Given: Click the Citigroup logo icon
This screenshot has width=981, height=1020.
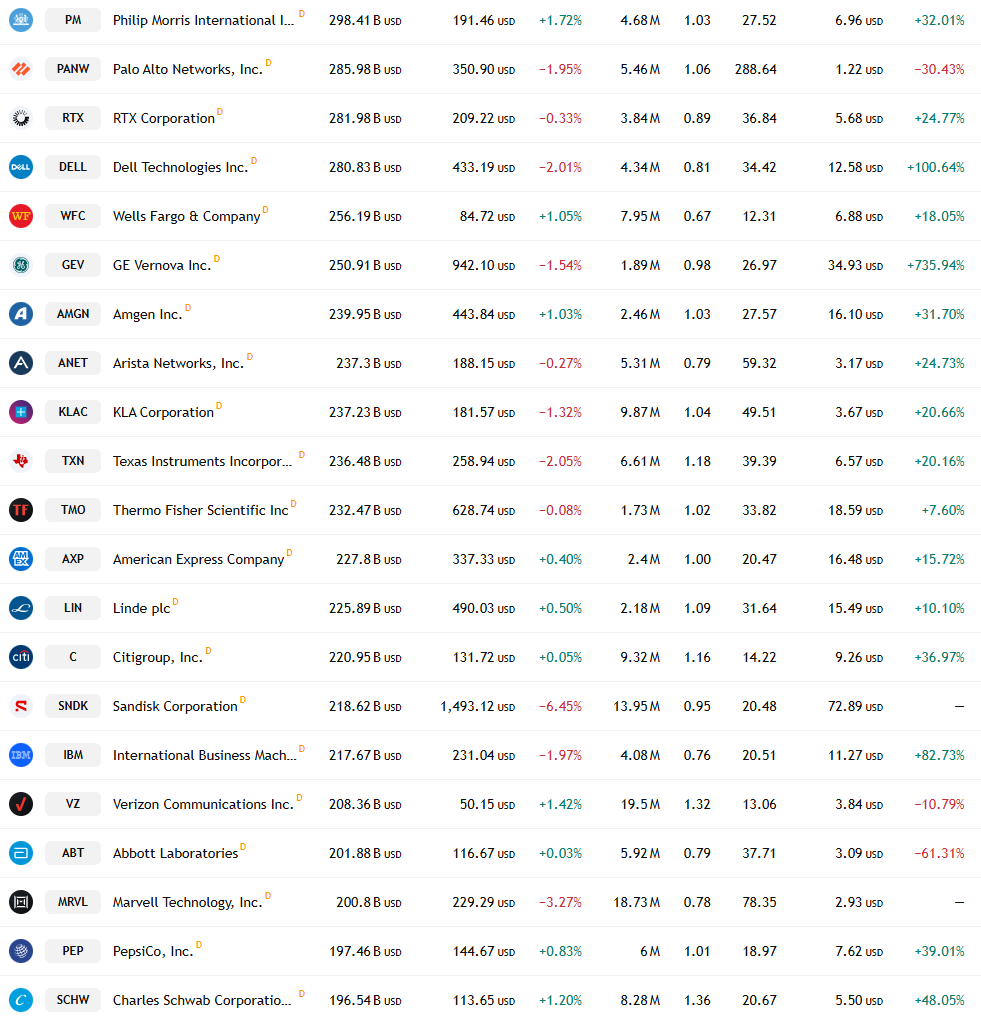Looking at the screenshot, I should (21, 657).
